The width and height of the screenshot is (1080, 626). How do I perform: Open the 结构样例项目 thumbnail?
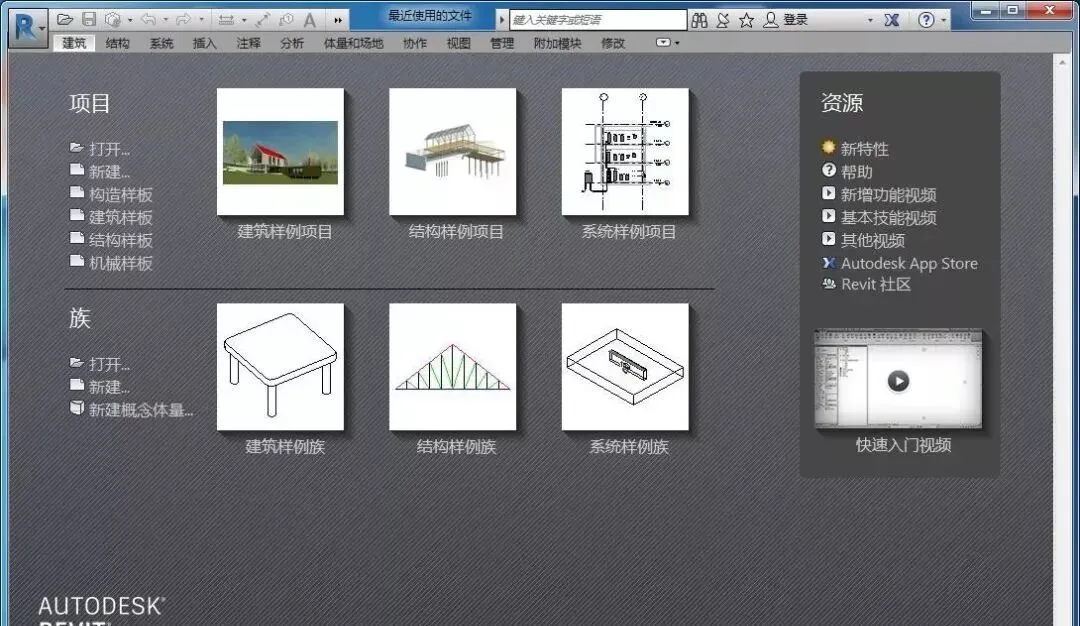pyautogui.click(x=453, y=152)
